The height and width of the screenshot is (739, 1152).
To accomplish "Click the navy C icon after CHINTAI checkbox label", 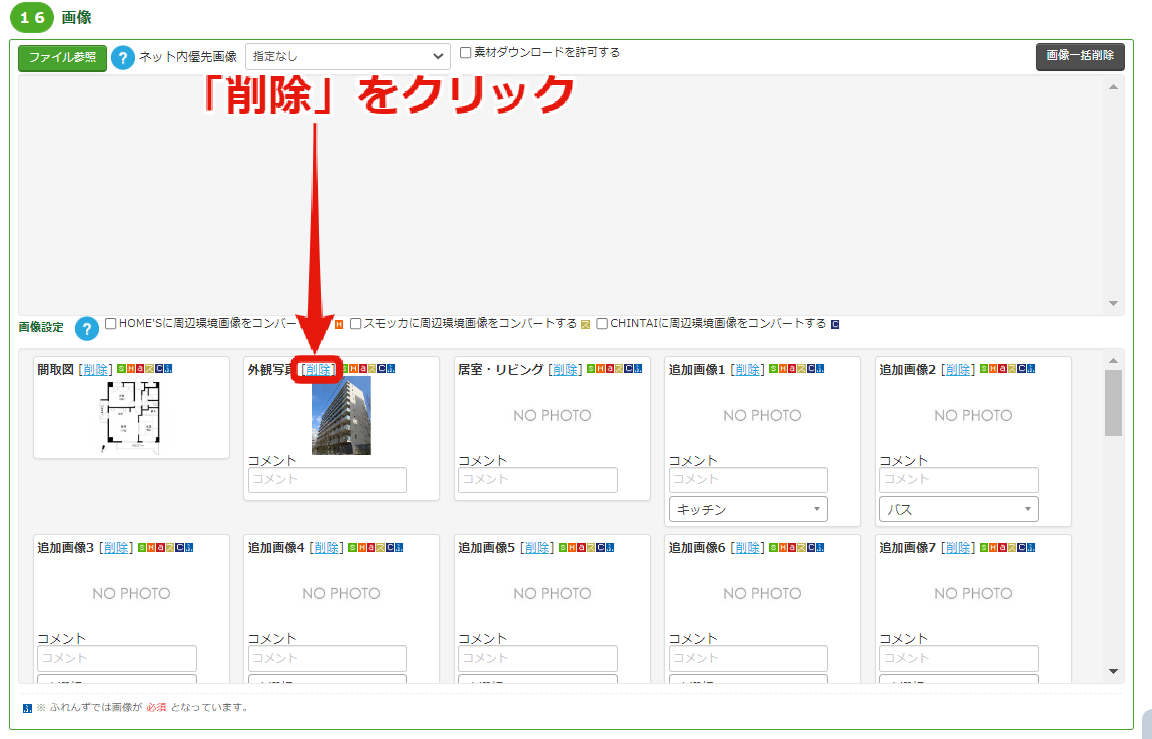I will 835,324.
